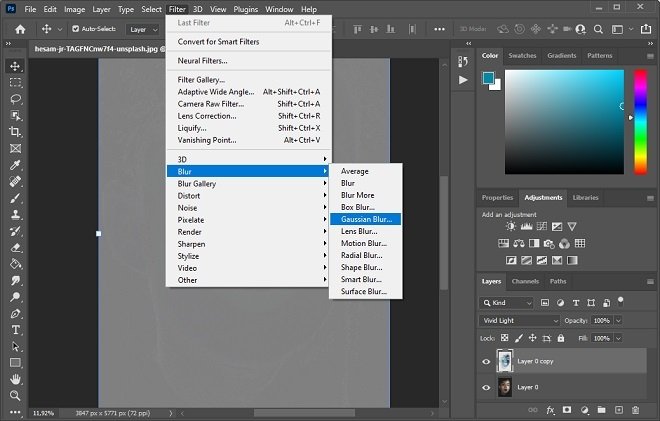The image size is (660, 421).
Task: Open the Kind filter dropdown
Action: tap(506, 303)
